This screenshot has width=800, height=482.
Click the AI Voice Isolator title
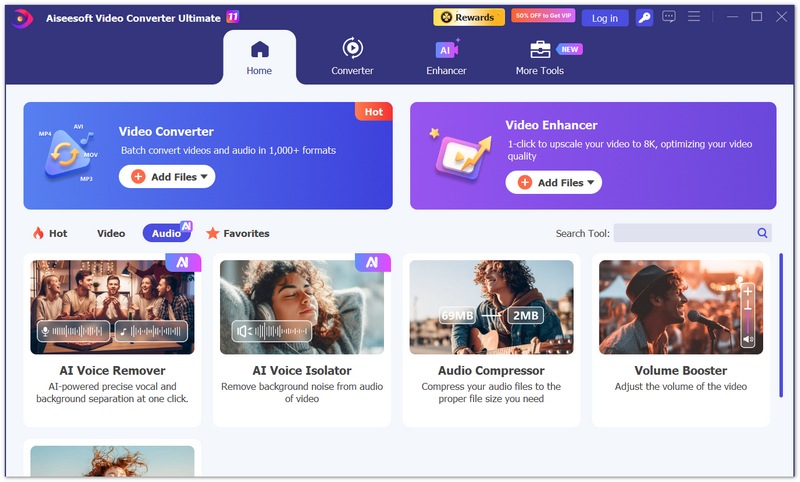(302, 371)
